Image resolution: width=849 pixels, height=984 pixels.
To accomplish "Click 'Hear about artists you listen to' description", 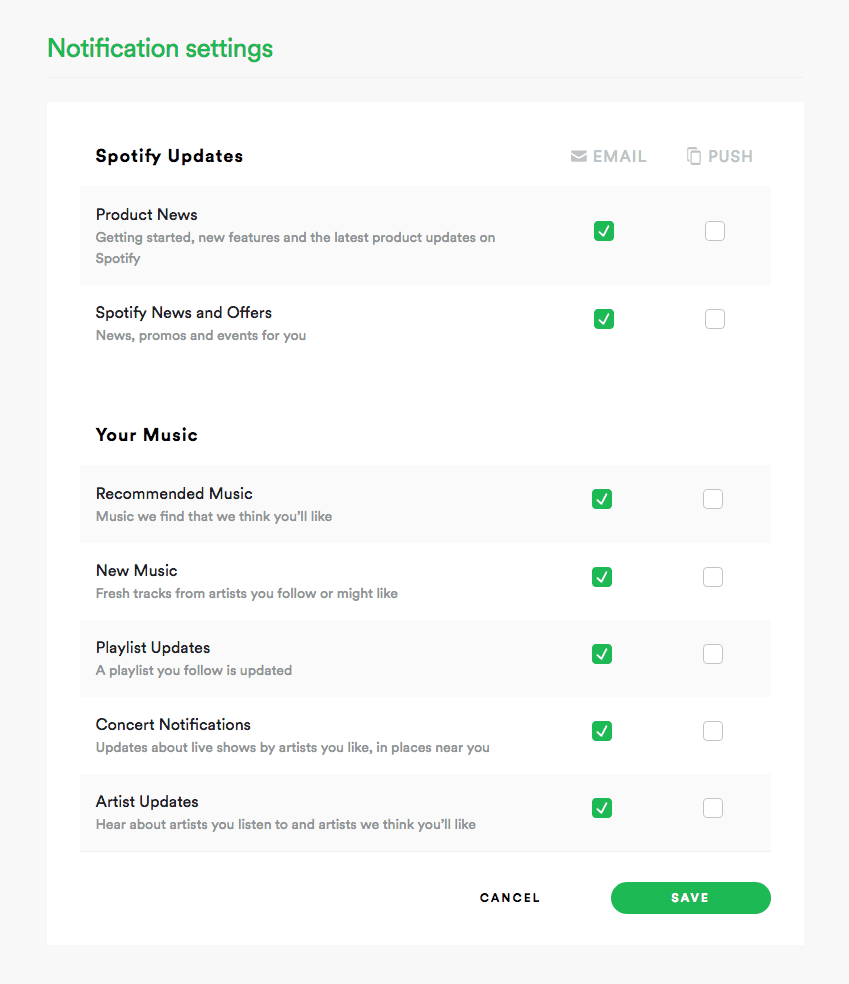I will 286,825.
